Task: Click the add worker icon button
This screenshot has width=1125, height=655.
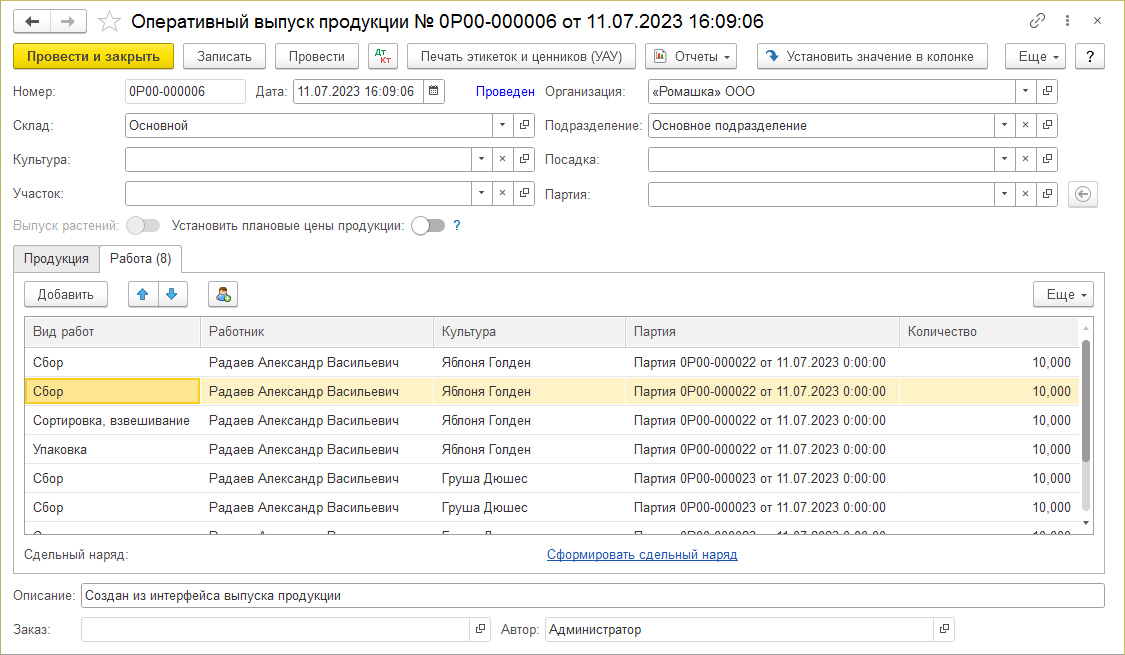Action: pyautogui.click(x=223, y=294)
